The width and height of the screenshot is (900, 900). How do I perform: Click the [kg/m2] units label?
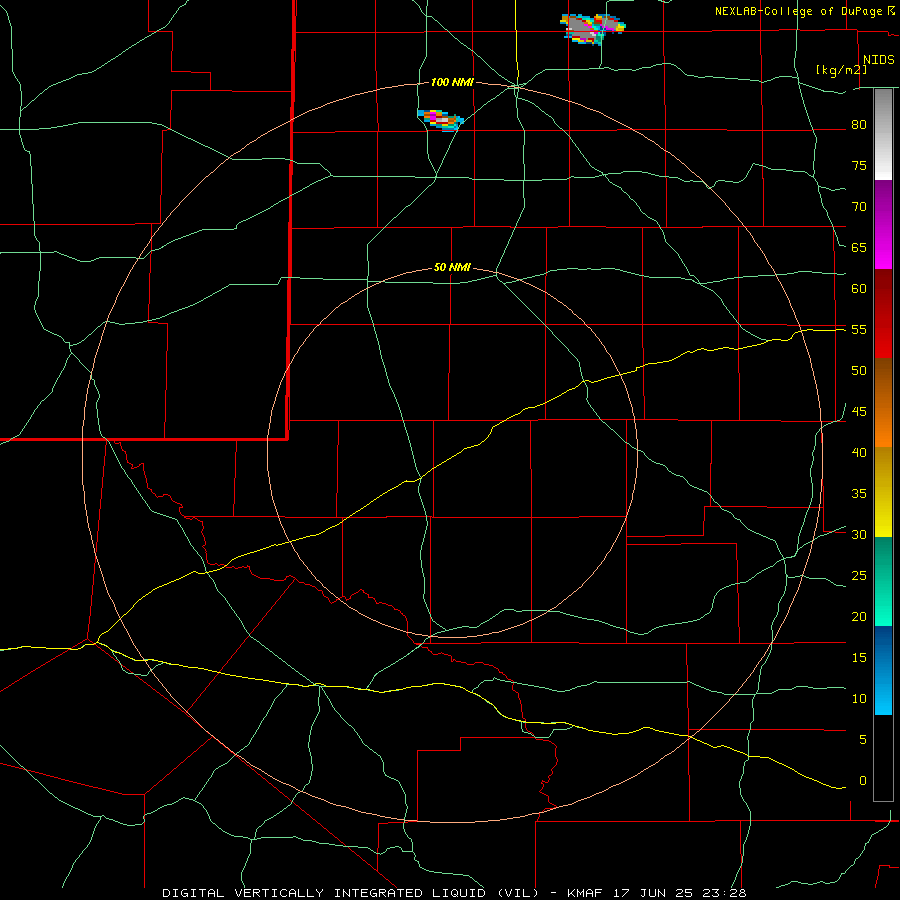(842, 70)
